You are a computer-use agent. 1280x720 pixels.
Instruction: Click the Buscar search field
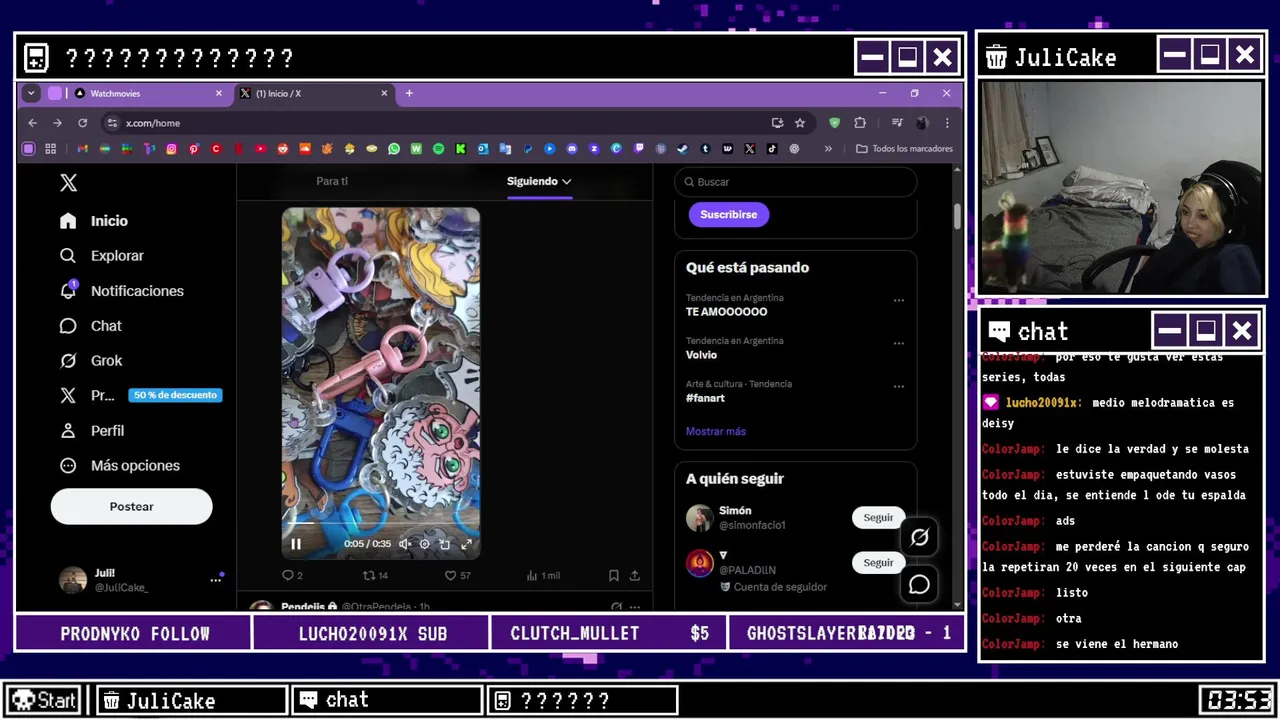pyautogui.click(x=796, y=182)
